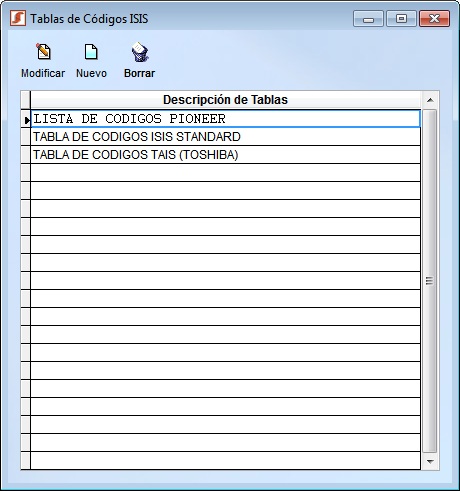The width and height of the screenshot is (460, 491).
Task: Close the Tablas de Códigos ISIS window
Action: pos(434,18)
